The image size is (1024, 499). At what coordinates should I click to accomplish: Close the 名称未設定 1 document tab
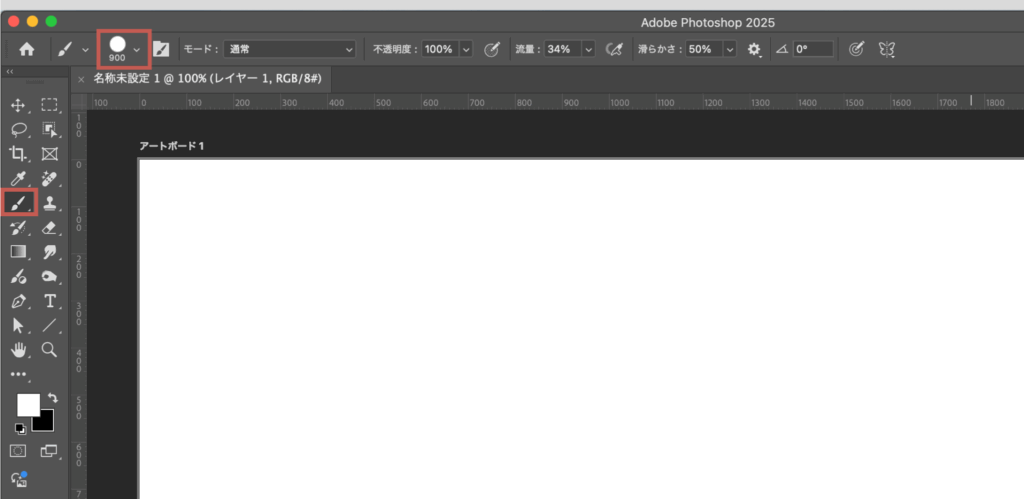click(x=81, y=80)
